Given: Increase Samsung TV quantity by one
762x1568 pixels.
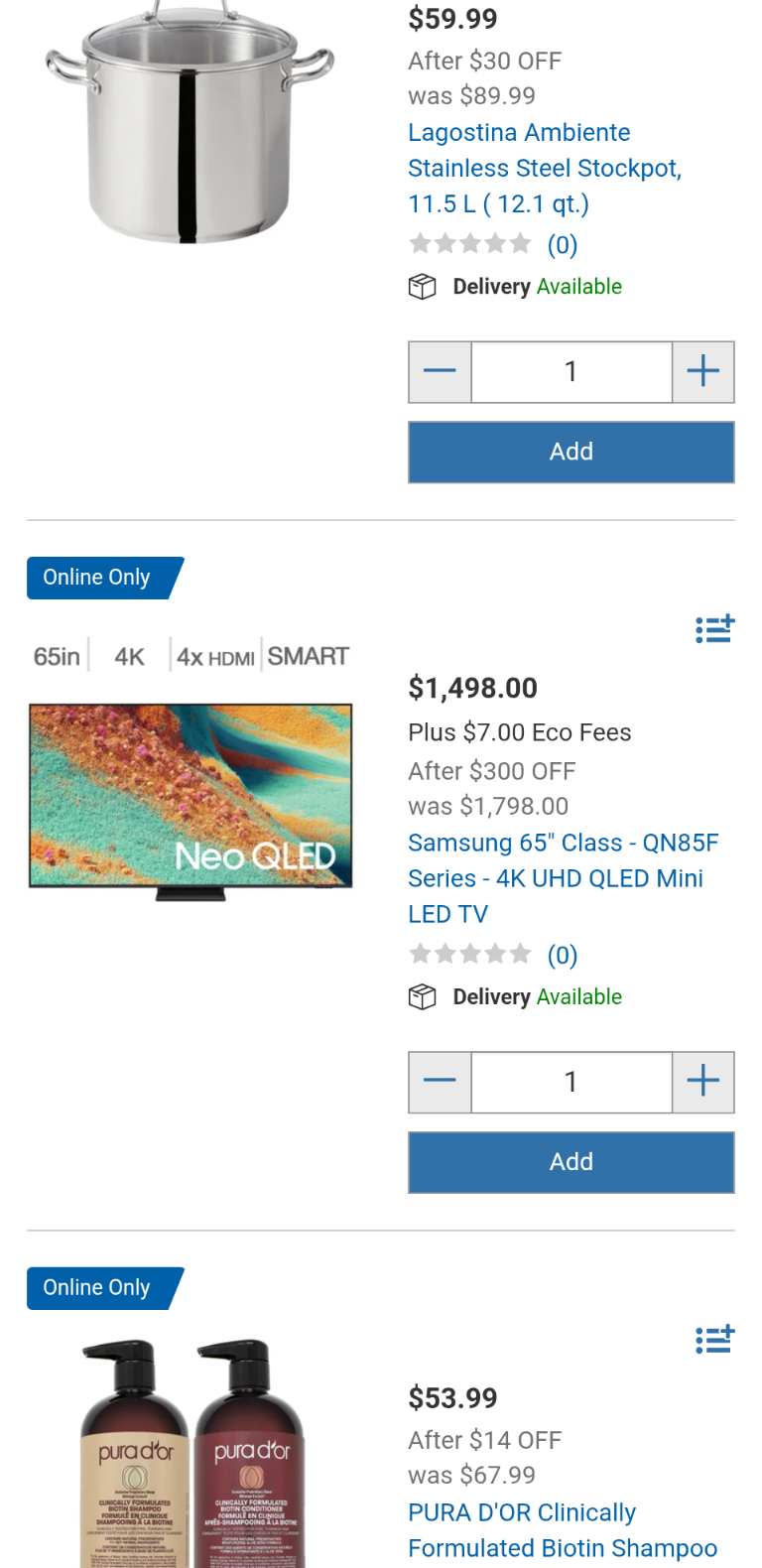Looking at the screenshot, I should pyautogui.click(x=703, y=1082).
